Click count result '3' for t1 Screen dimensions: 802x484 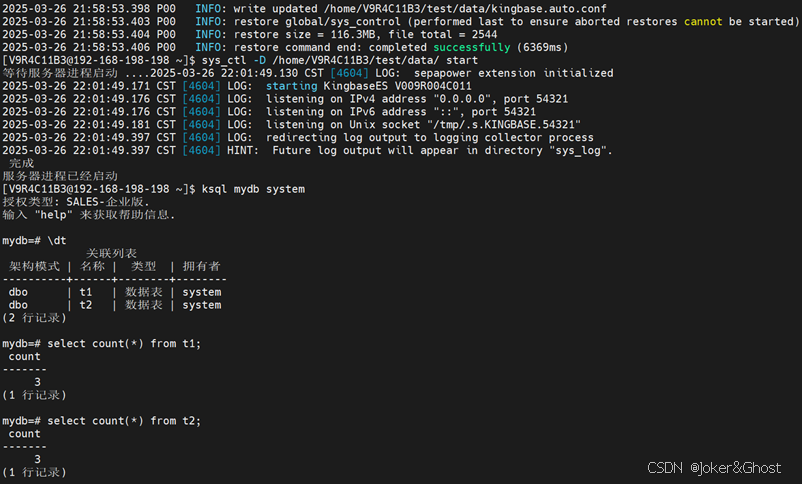coord(37,382)
